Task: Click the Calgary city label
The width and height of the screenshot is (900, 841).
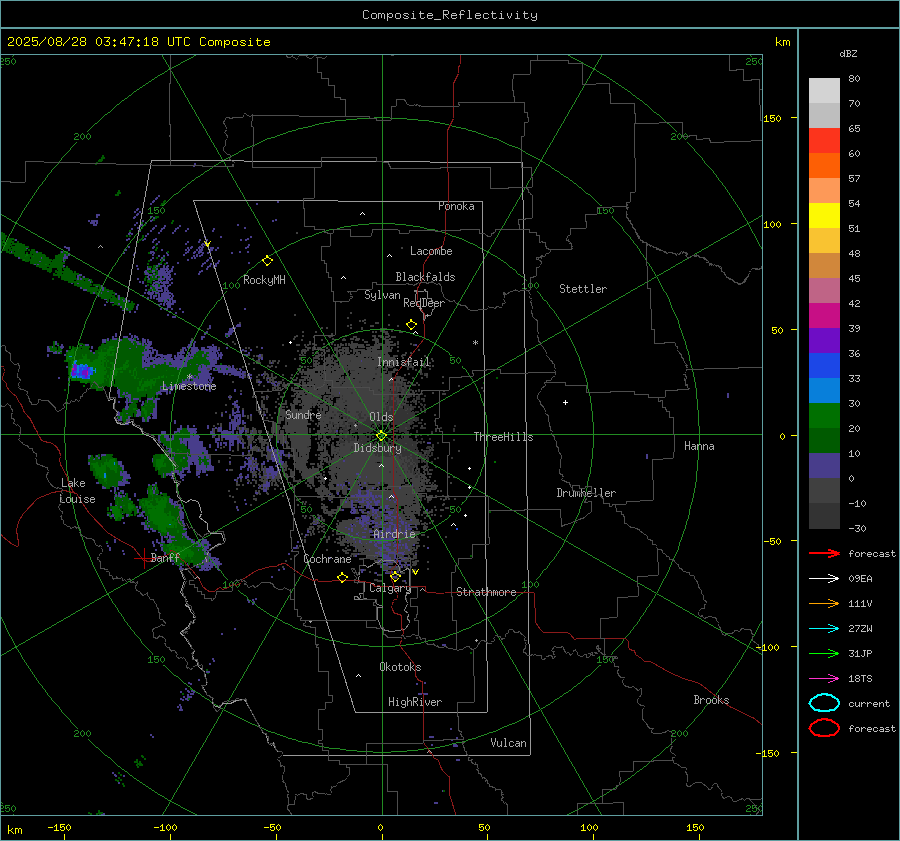Action: tap(390, 588)
